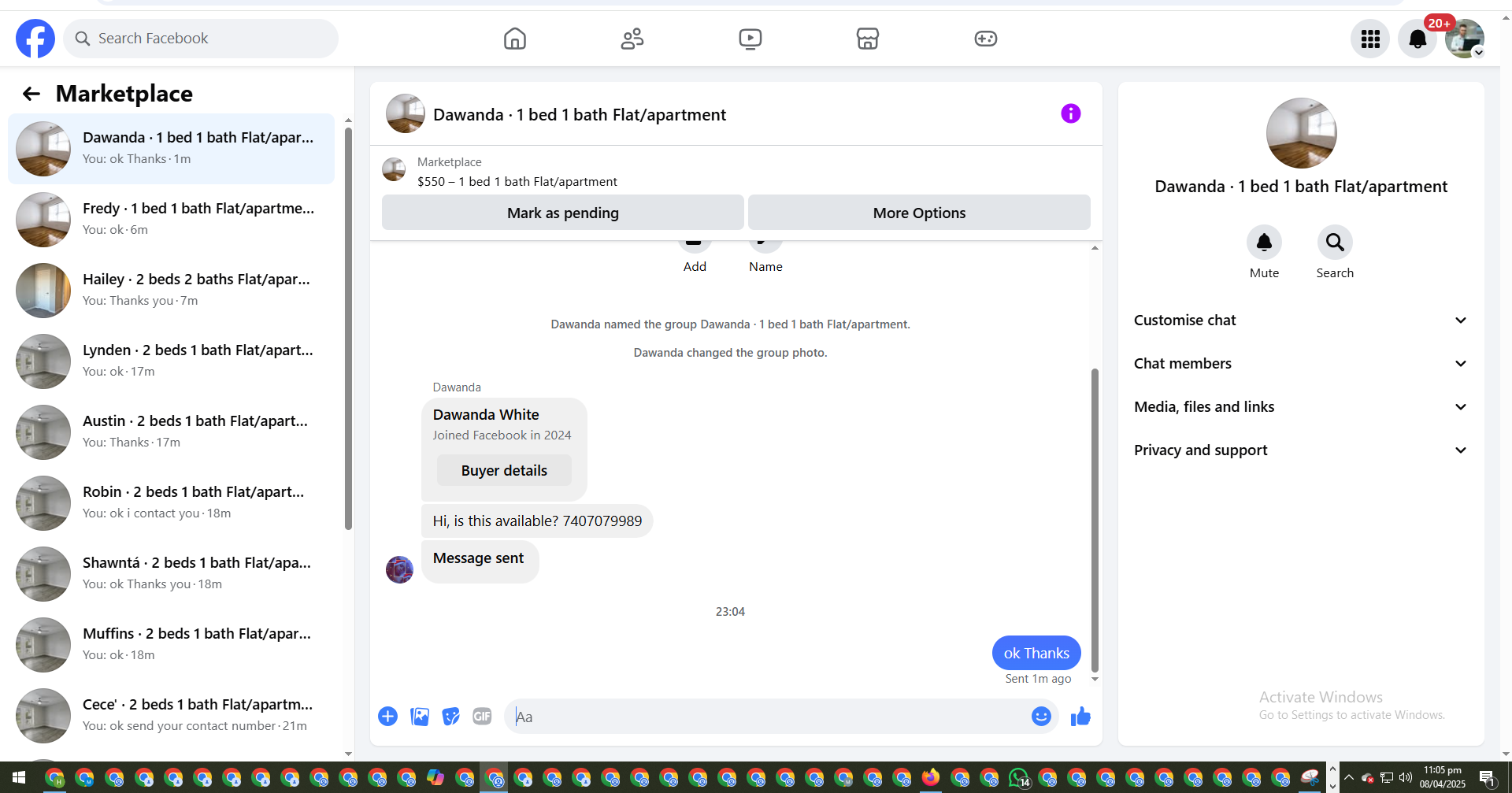Image resolution: width=1512 pixels, height=793 pixels.
Task: Open the Lynden conversation
Action: (x=172, y=361)
